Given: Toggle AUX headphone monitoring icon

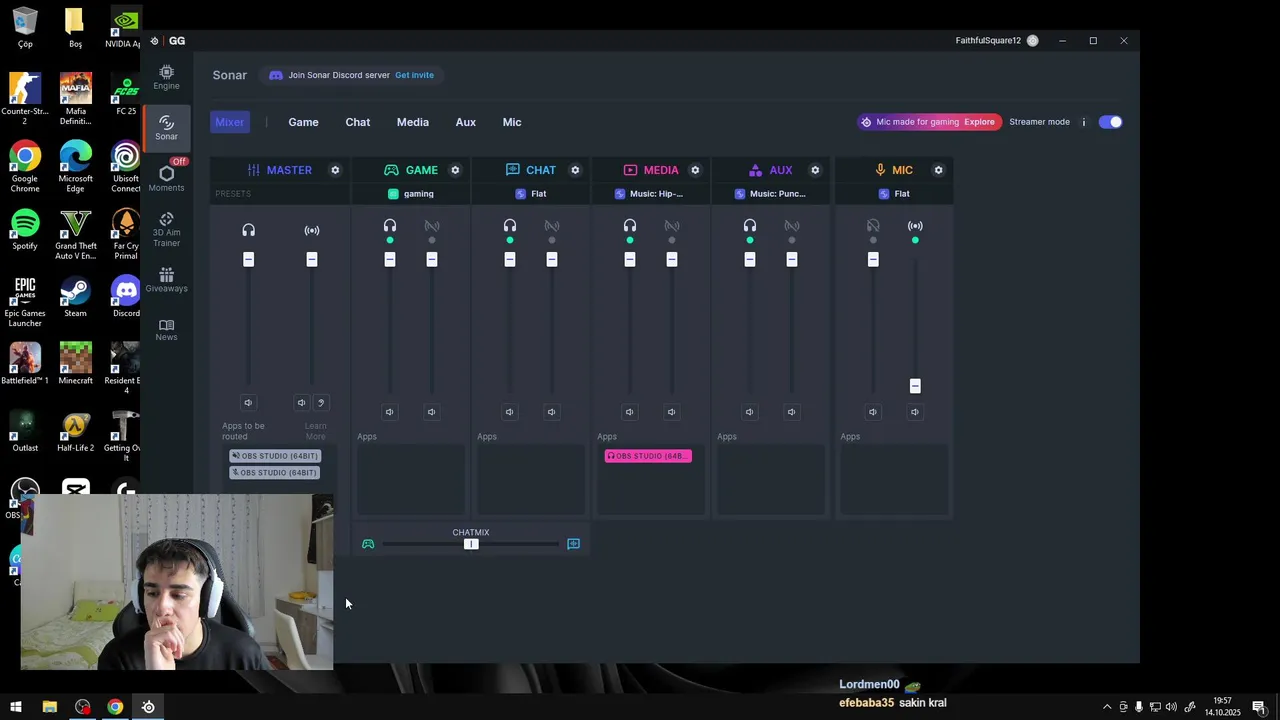Looking at the screenshot, I should click(750, 226).
